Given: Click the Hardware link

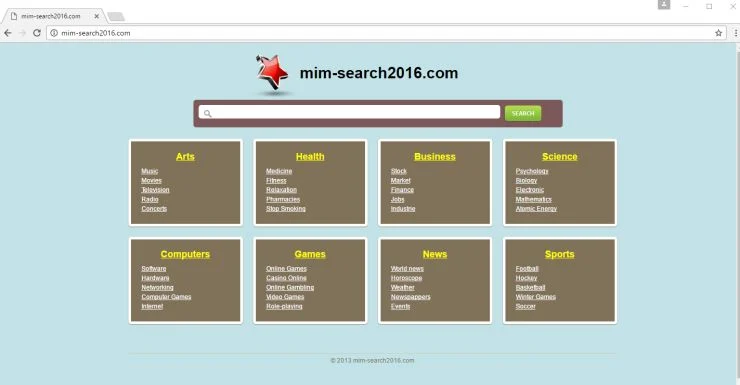Looking at the screenshot, I should [x=155, y=278].
